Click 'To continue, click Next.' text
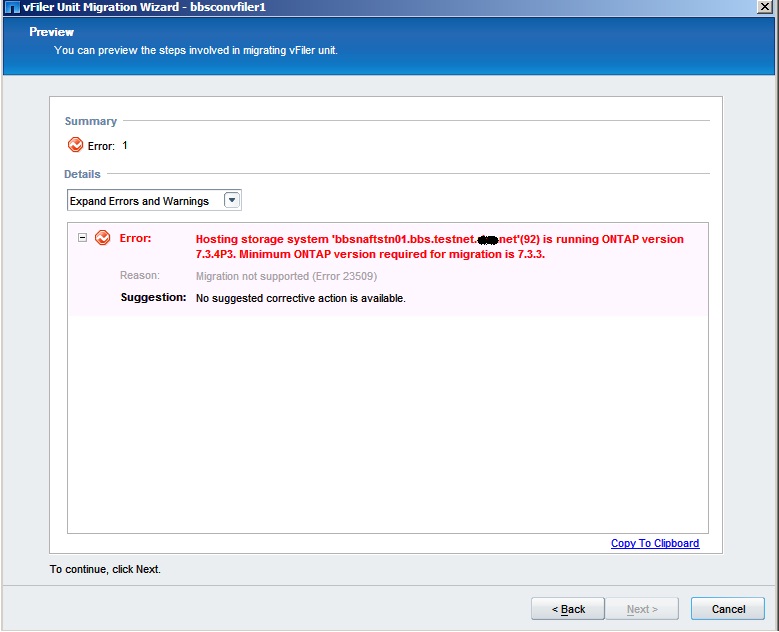 point(105,569)
